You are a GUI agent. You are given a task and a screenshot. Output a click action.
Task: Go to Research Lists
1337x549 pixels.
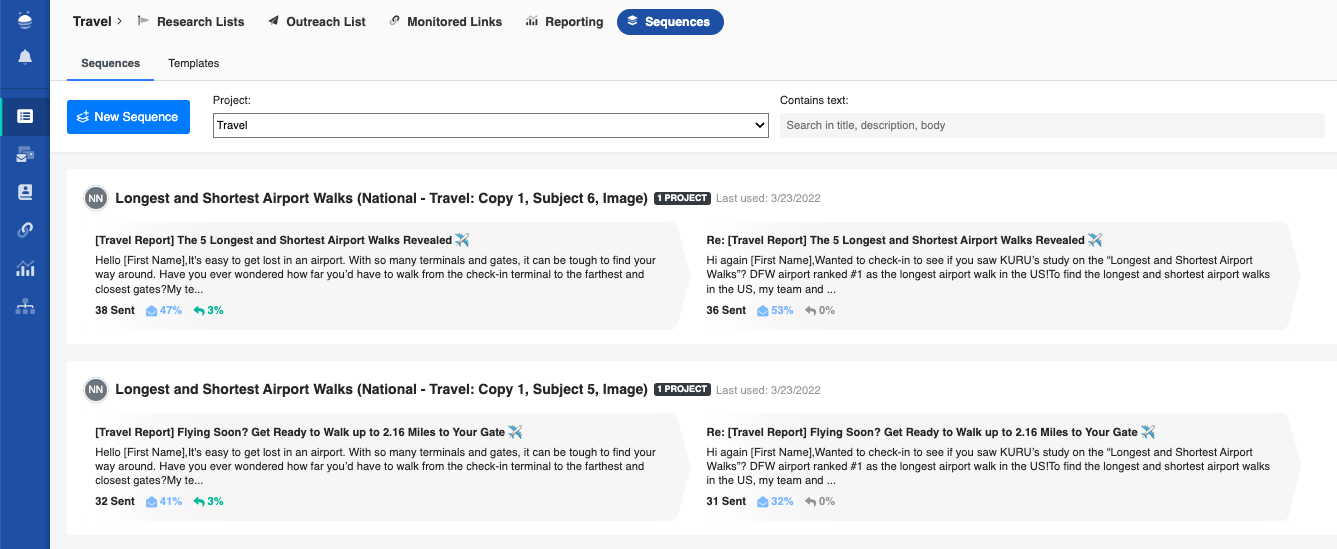click(191, 22)
